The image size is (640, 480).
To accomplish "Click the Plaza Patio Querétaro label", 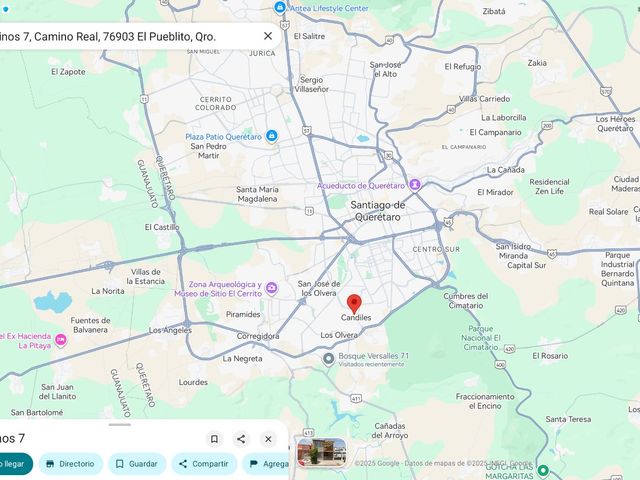I will (223, 137).
